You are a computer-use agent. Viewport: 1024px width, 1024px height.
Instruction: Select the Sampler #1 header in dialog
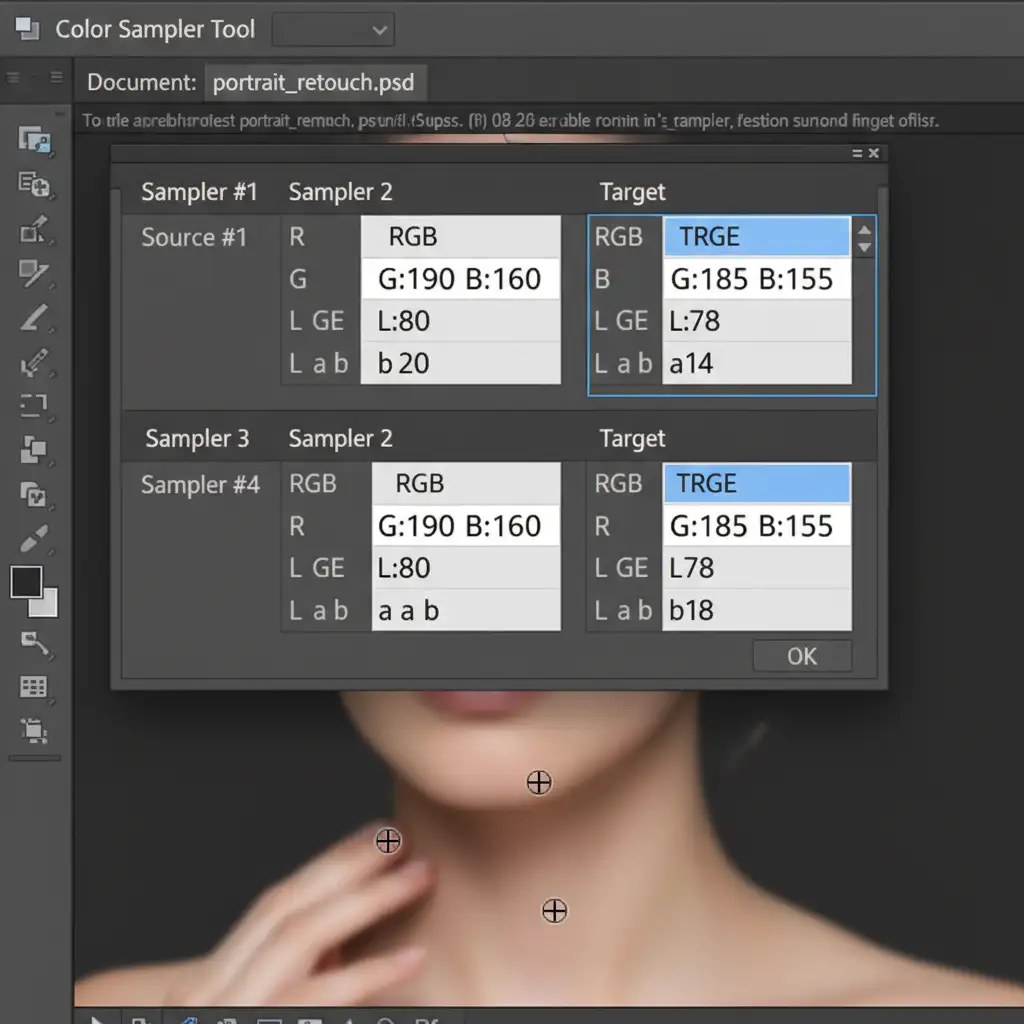[x=199, y=192]
